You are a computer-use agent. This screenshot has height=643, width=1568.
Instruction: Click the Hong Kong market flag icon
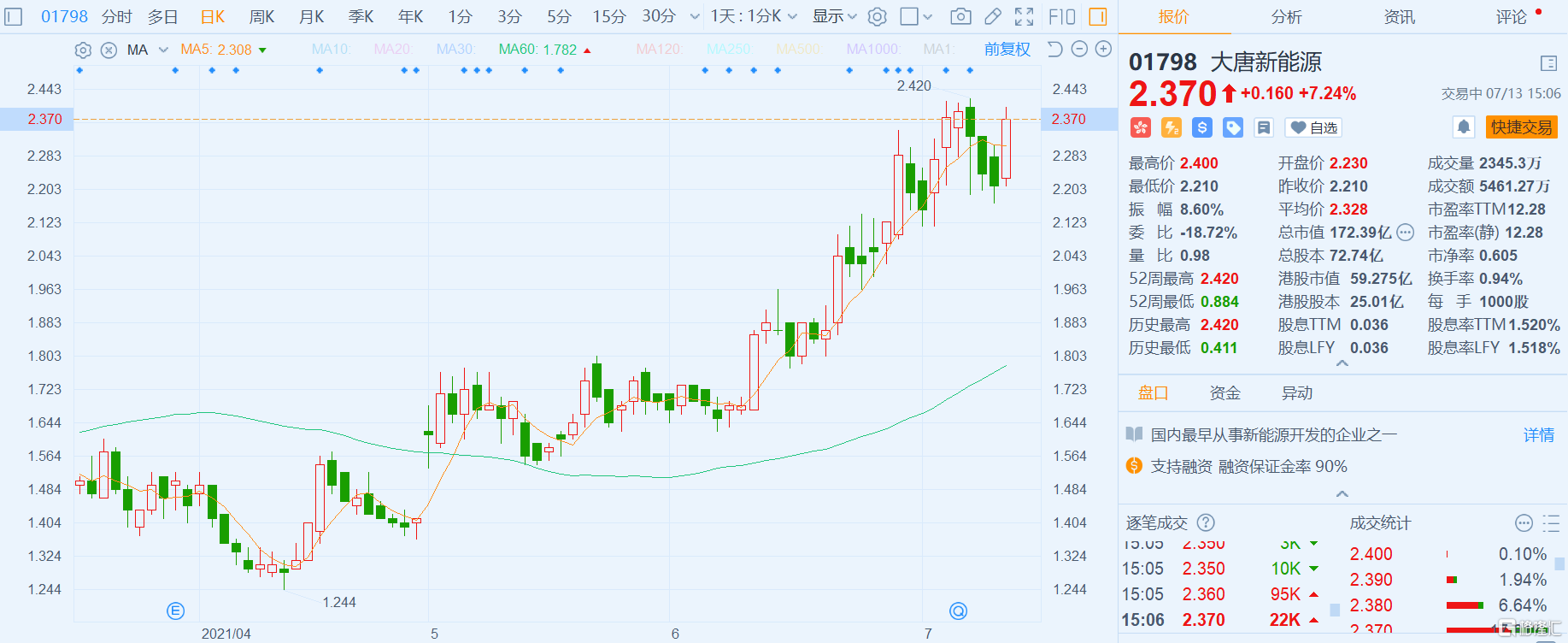click(x=1140, y=127)
